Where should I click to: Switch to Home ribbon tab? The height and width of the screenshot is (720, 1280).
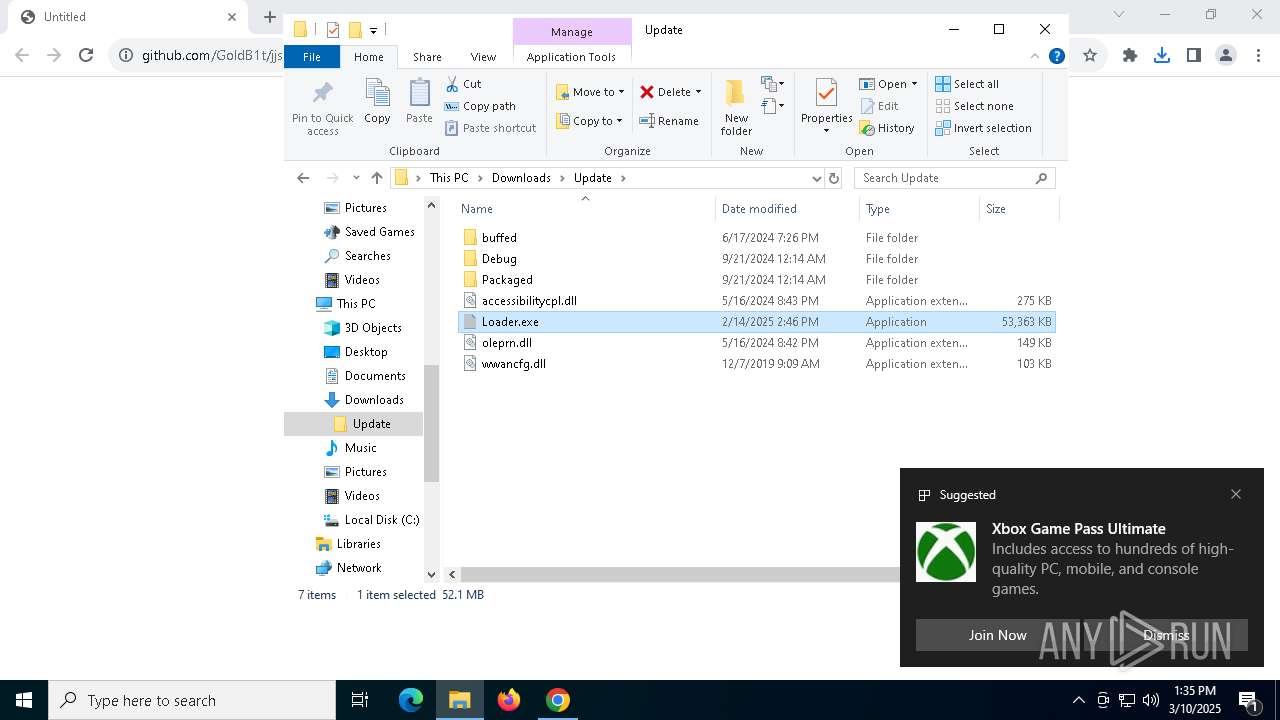368,57
